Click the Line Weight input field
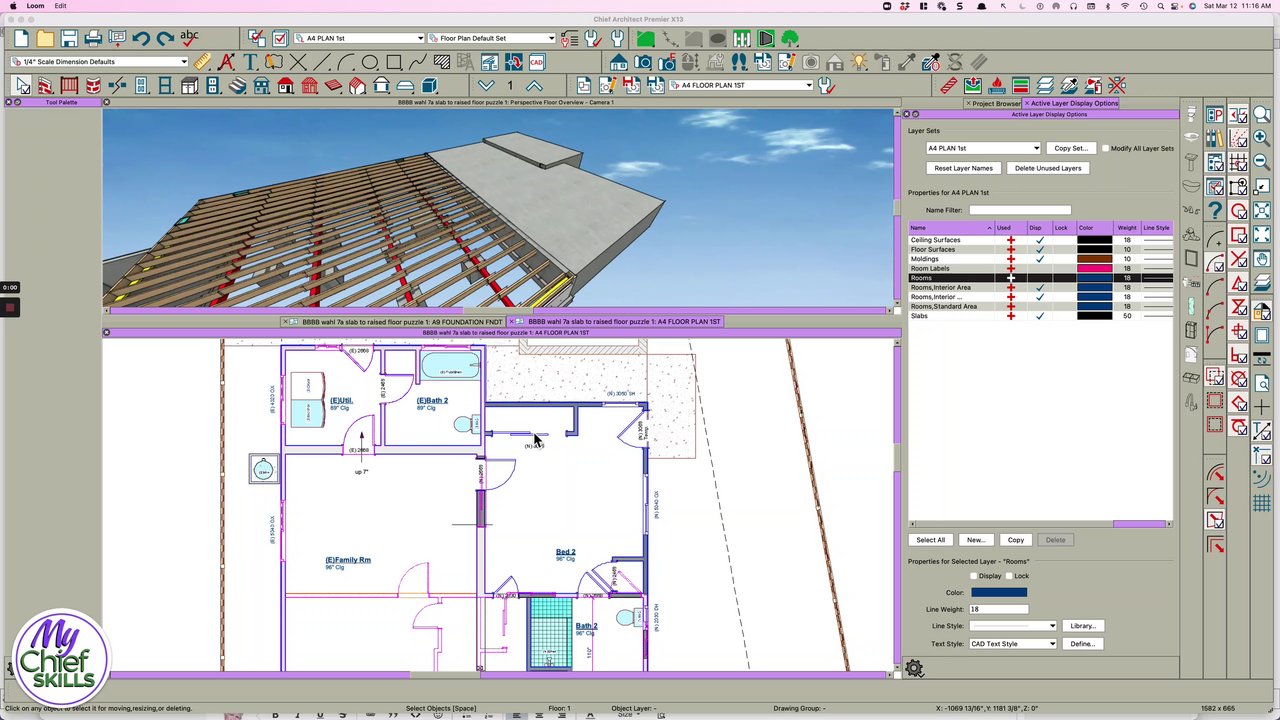This screenshot has height=720, width=1280. click(x=999, y=609)
